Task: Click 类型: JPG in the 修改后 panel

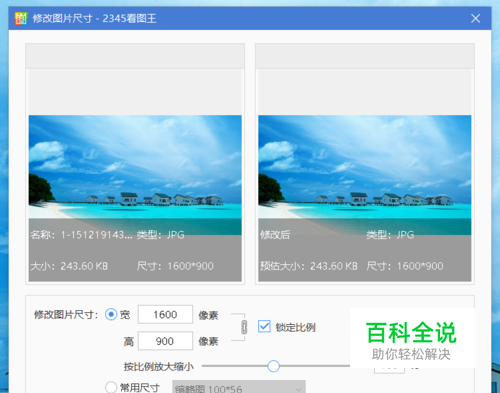Action: (390, 235)
